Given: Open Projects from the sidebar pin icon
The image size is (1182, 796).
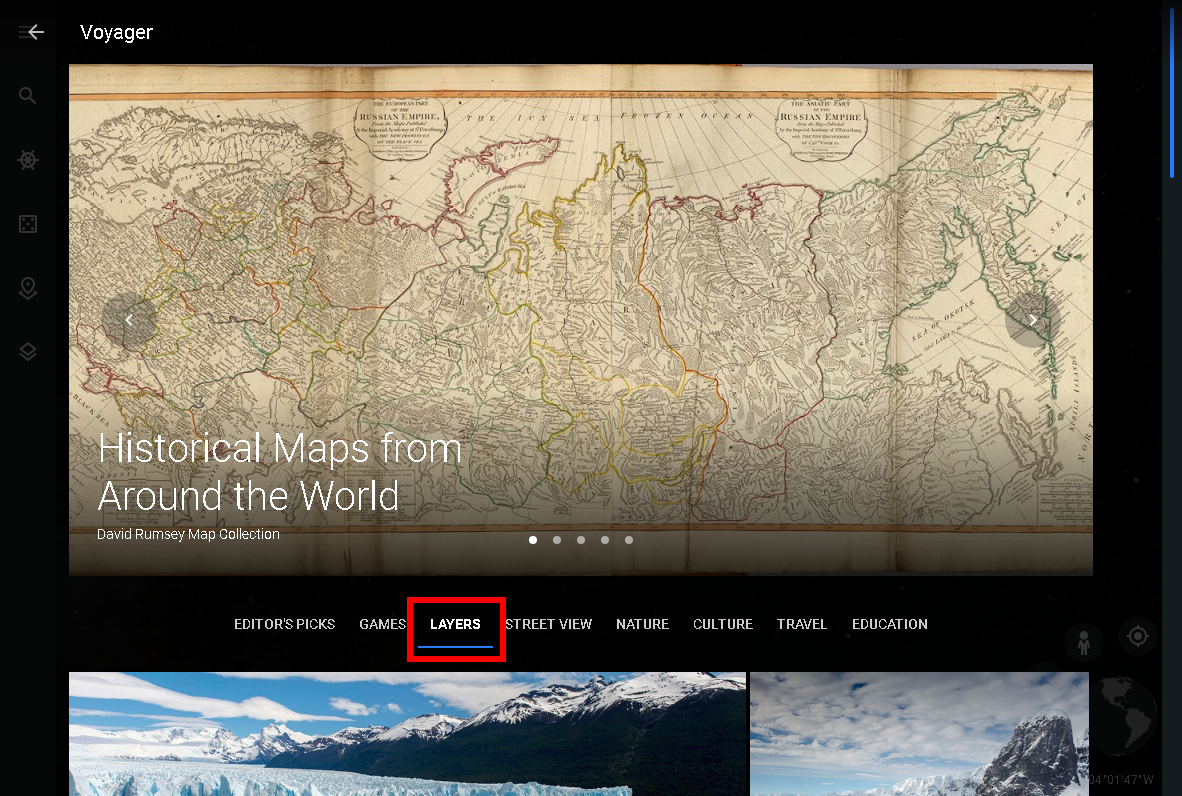Looking at the screenshot, I should tap(28, 288).
